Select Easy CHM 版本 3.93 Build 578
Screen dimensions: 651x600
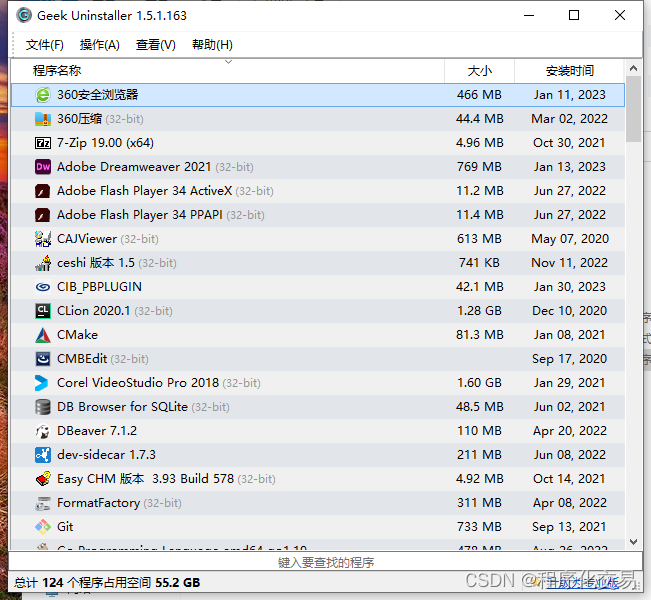[145, 479]
